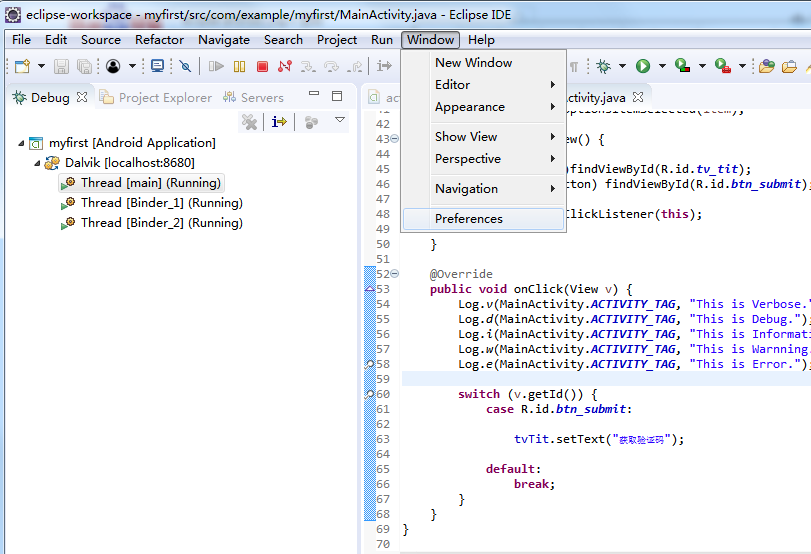Click the green Run button
Viewport: 811px width, 554px height.
[643, 66]
